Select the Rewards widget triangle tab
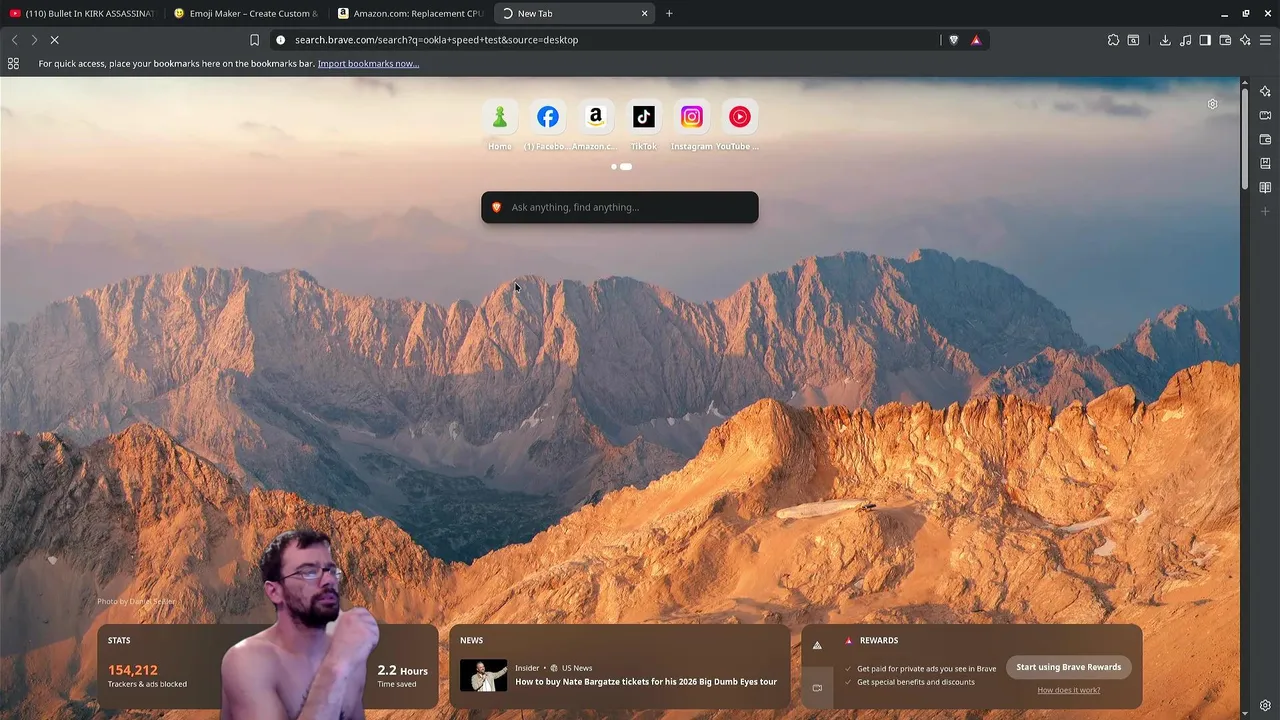 (817, 646)
